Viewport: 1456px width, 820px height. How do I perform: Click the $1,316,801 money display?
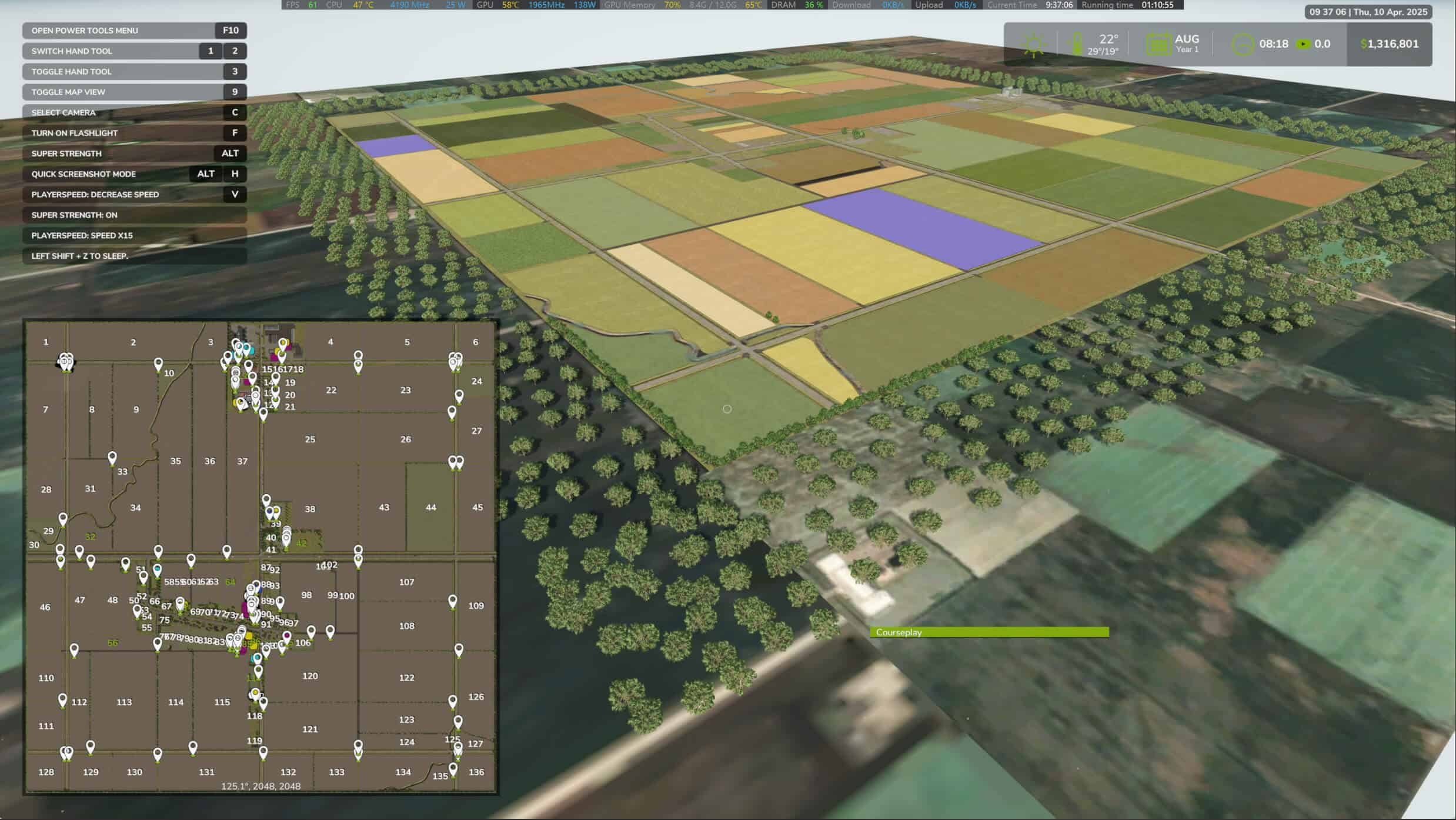[x=1389, y=44]
